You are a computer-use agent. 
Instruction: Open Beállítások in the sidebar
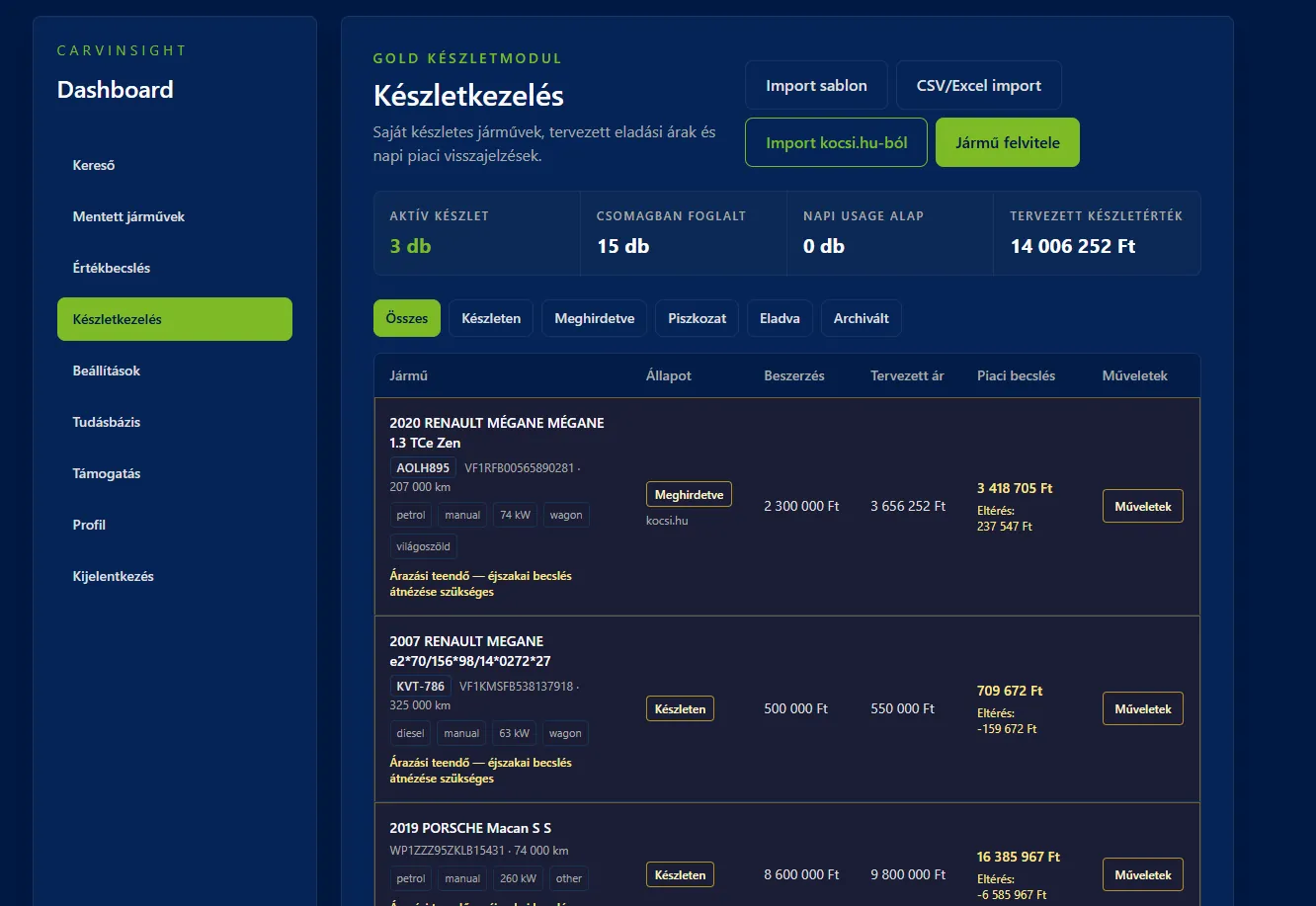pyautogui.click(x=175, y=371)
